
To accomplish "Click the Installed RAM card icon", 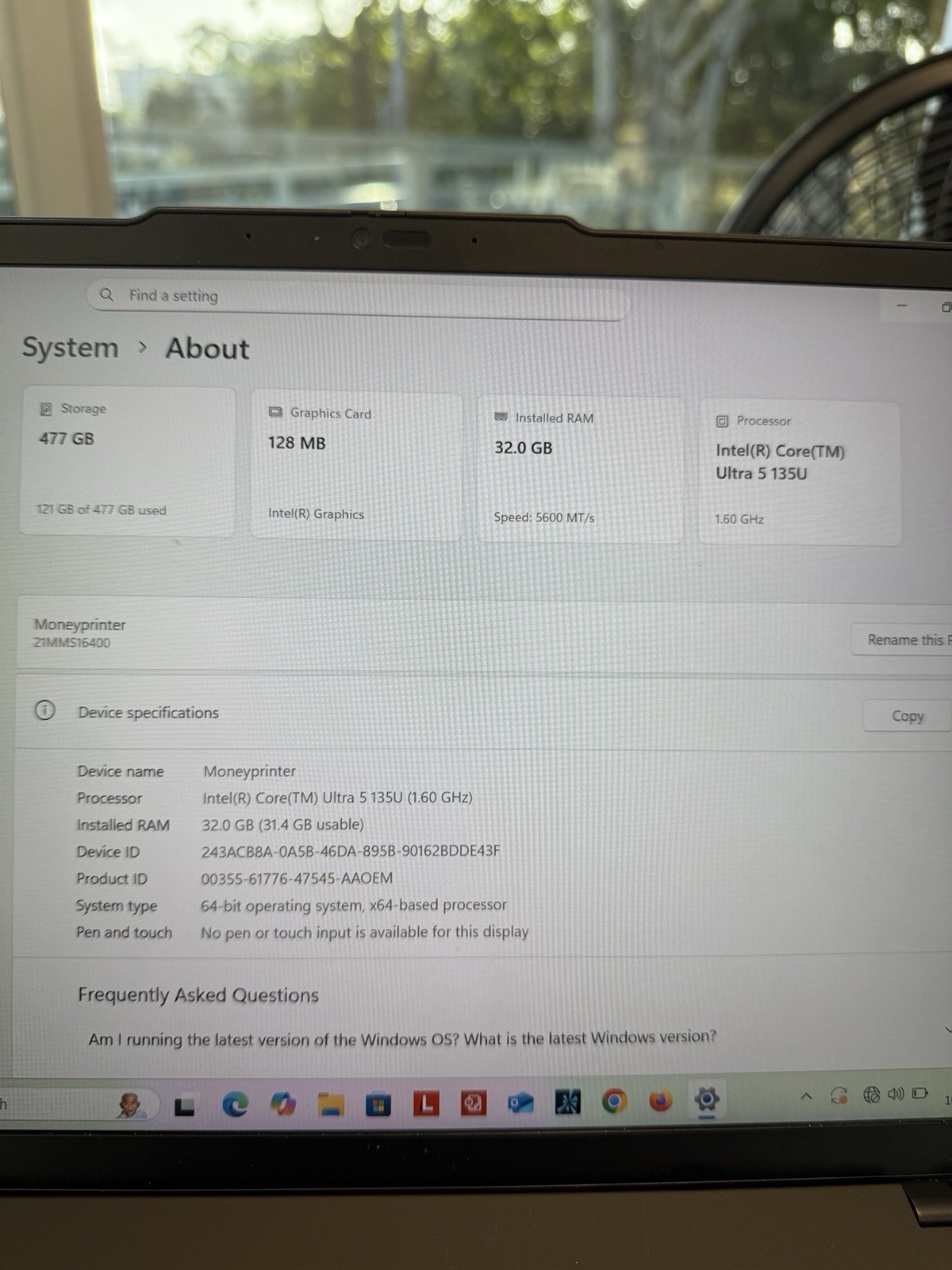I will (x=501, y=417).
